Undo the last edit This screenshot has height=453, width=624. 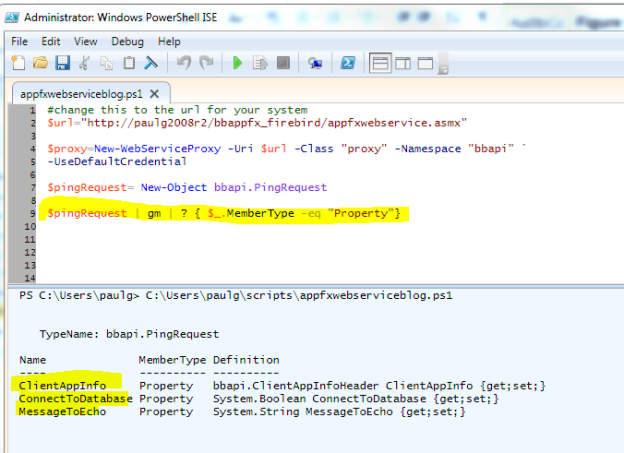click(x=183, y=63)
